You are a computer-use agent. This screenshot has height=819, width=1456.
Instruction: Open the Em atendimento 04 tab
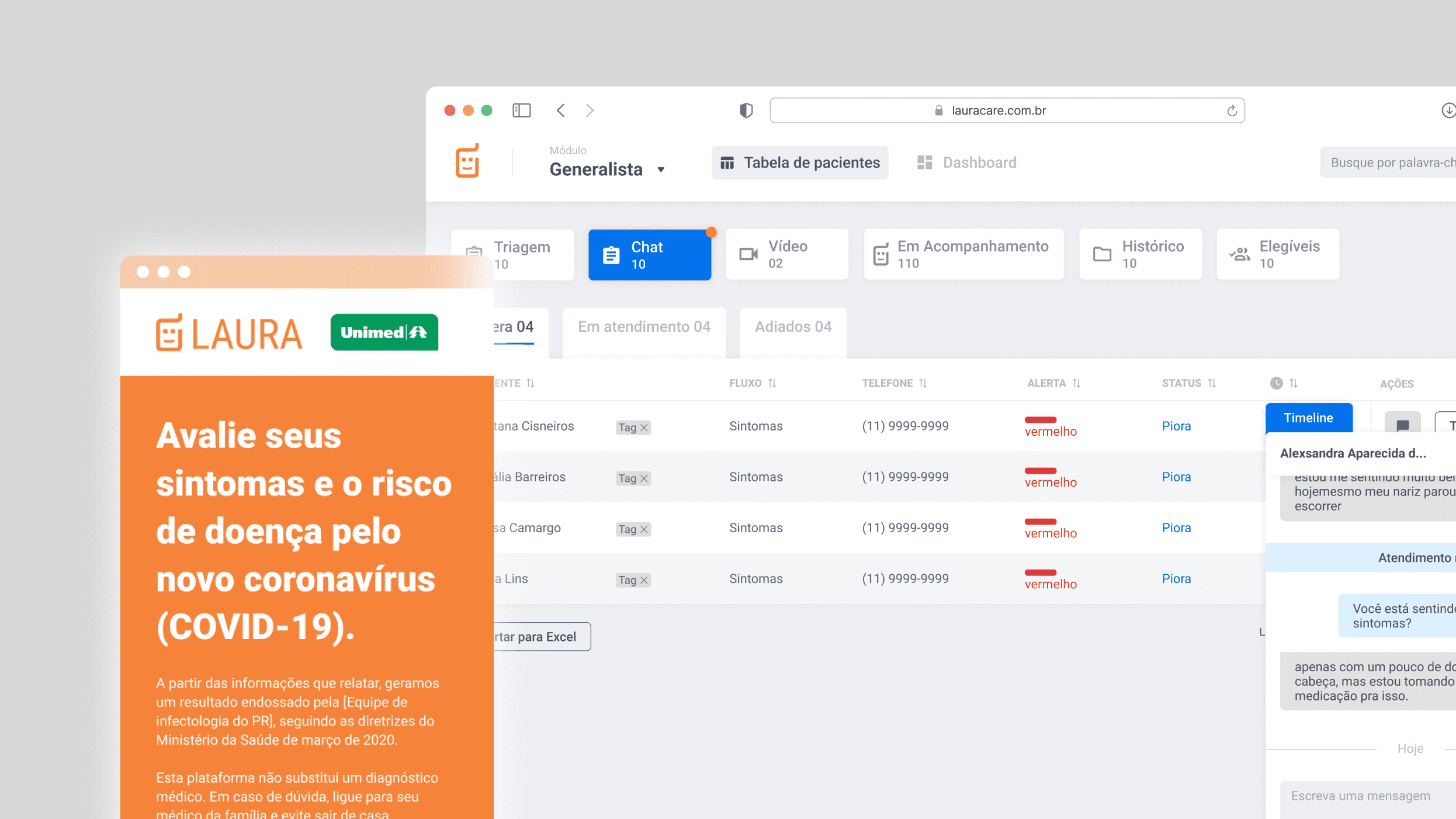(644, 327)
